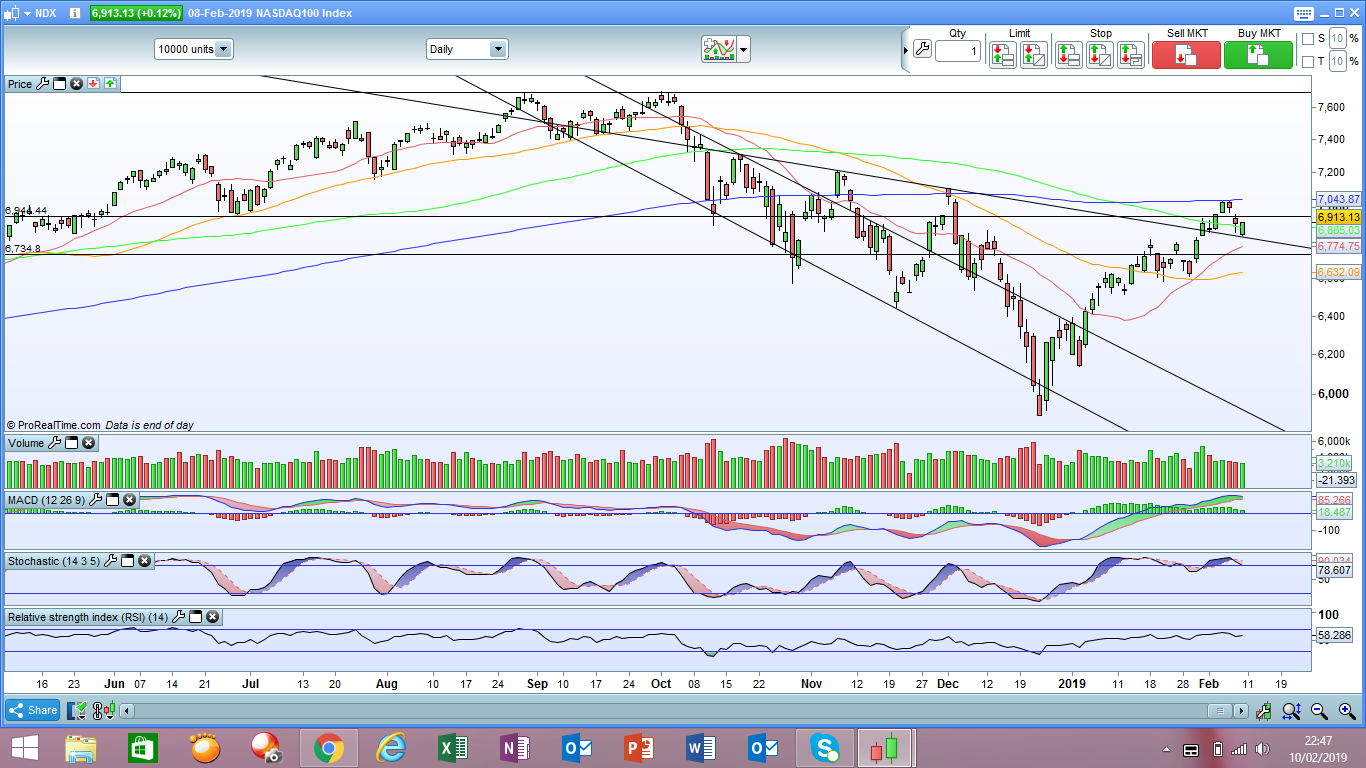Maximize the Price panel with its window icon
This screenshot has width=1366, height=768.
pos(59,84)
